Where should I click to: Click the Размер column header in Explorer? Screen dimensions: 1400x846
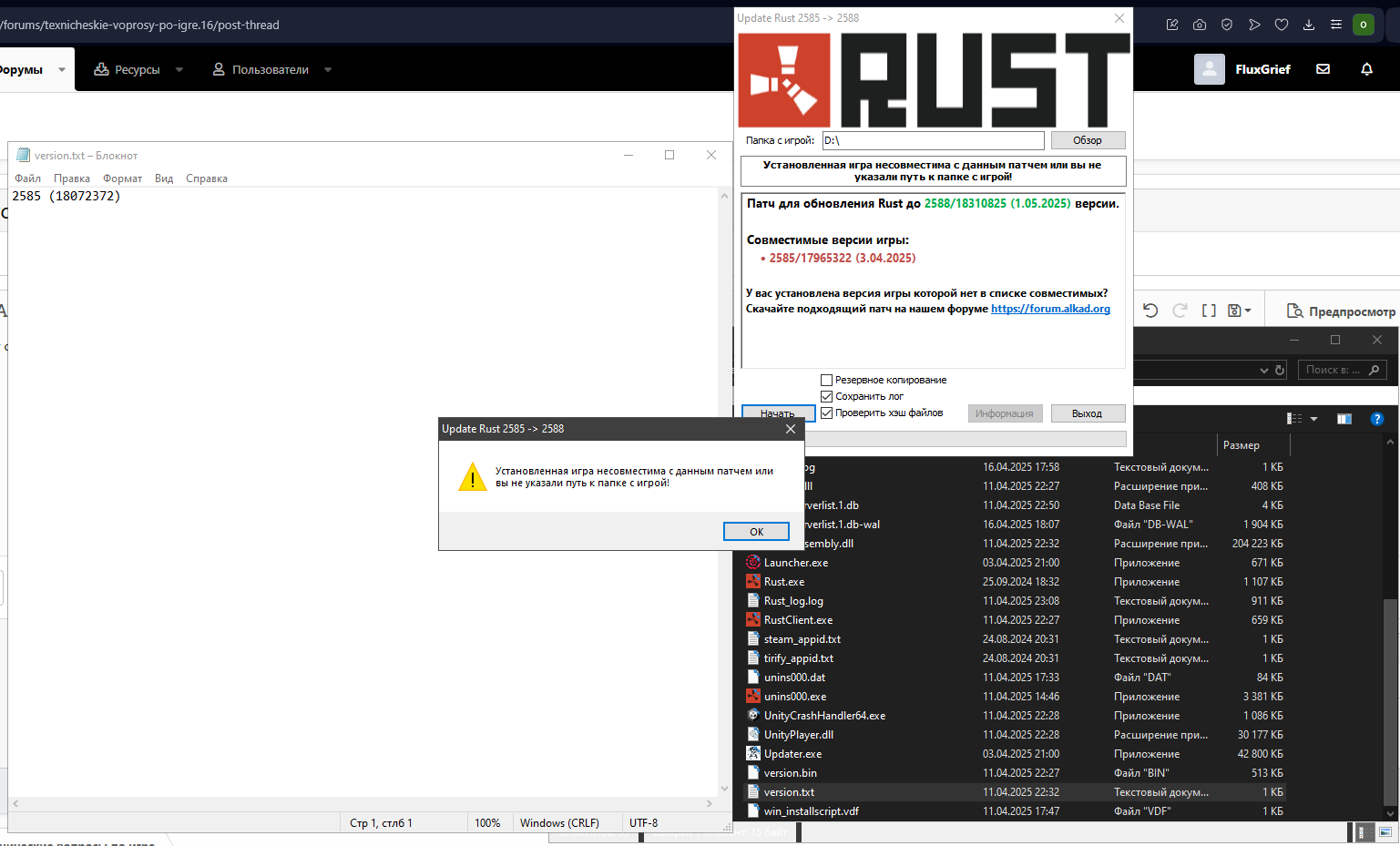click(x=1253, y=445)
